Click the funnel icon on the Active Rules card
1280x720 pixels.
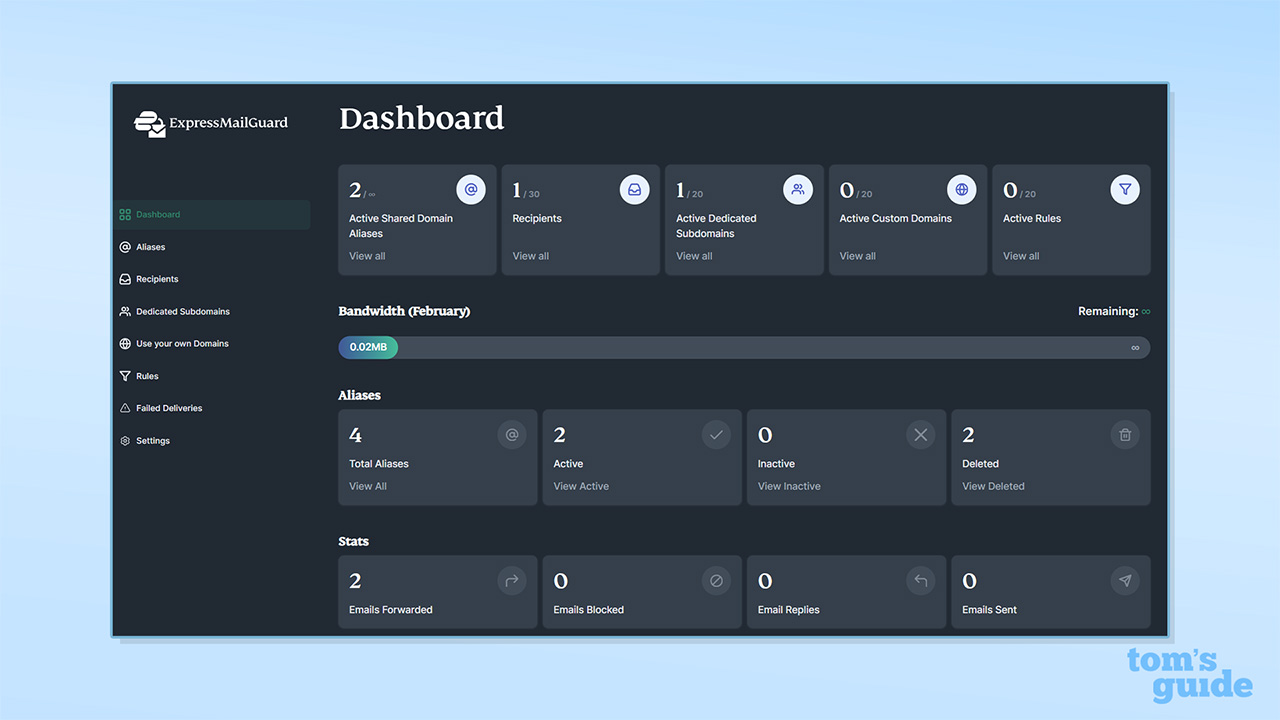pyautogui.click(x=1125, y=189)
